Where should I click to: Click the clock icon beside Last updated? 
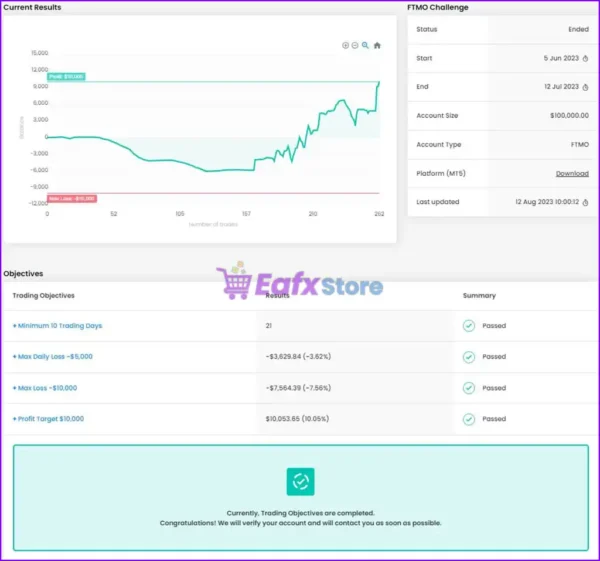tap(585, 202)
